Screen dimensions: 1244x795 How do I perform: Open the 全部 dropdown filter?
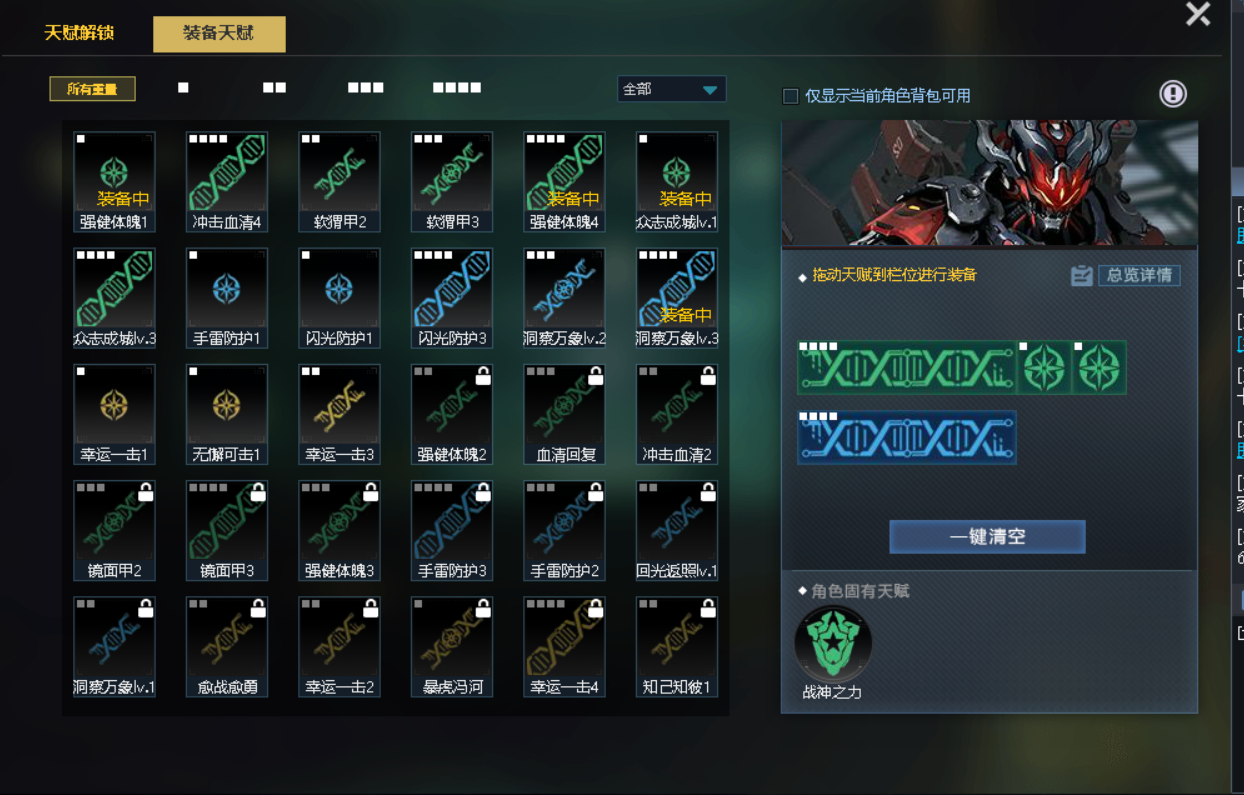pyautogui.click(x=672, y=89)
